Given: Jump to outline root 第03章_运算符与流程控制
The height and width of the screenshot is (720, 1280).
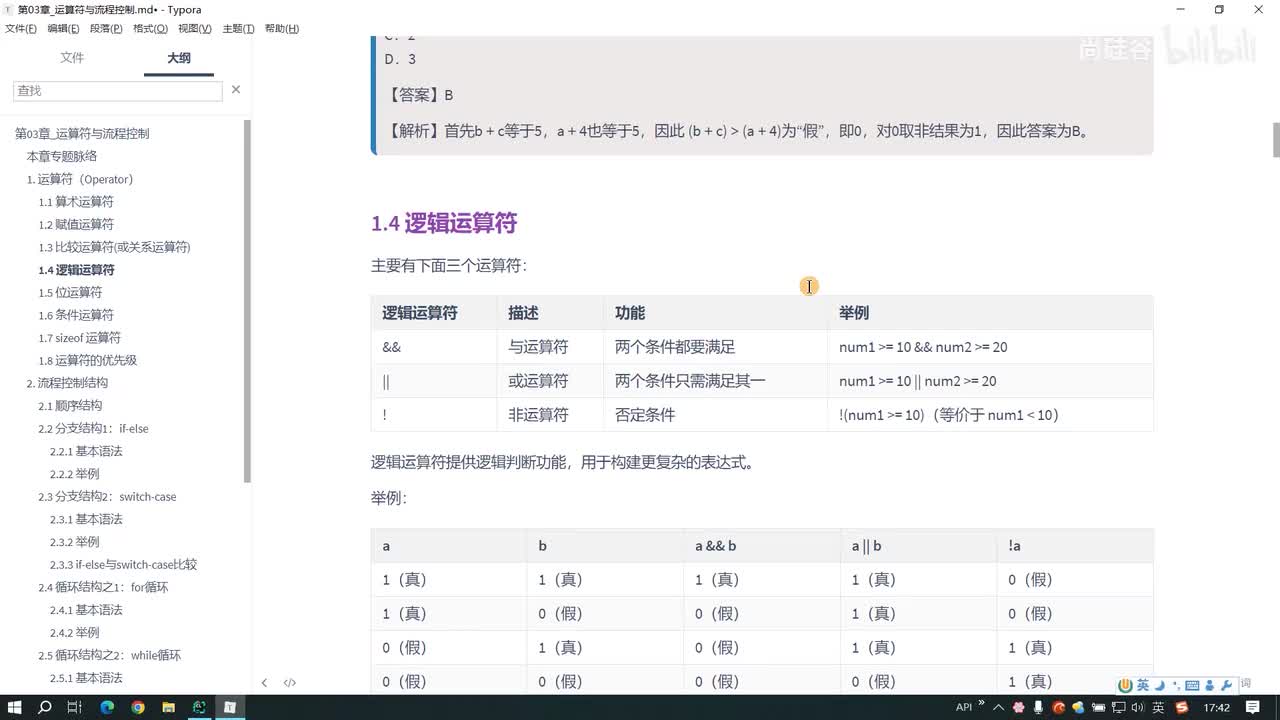Looking at the screenshot, I should pyautogui.click(x=82, y=134).
